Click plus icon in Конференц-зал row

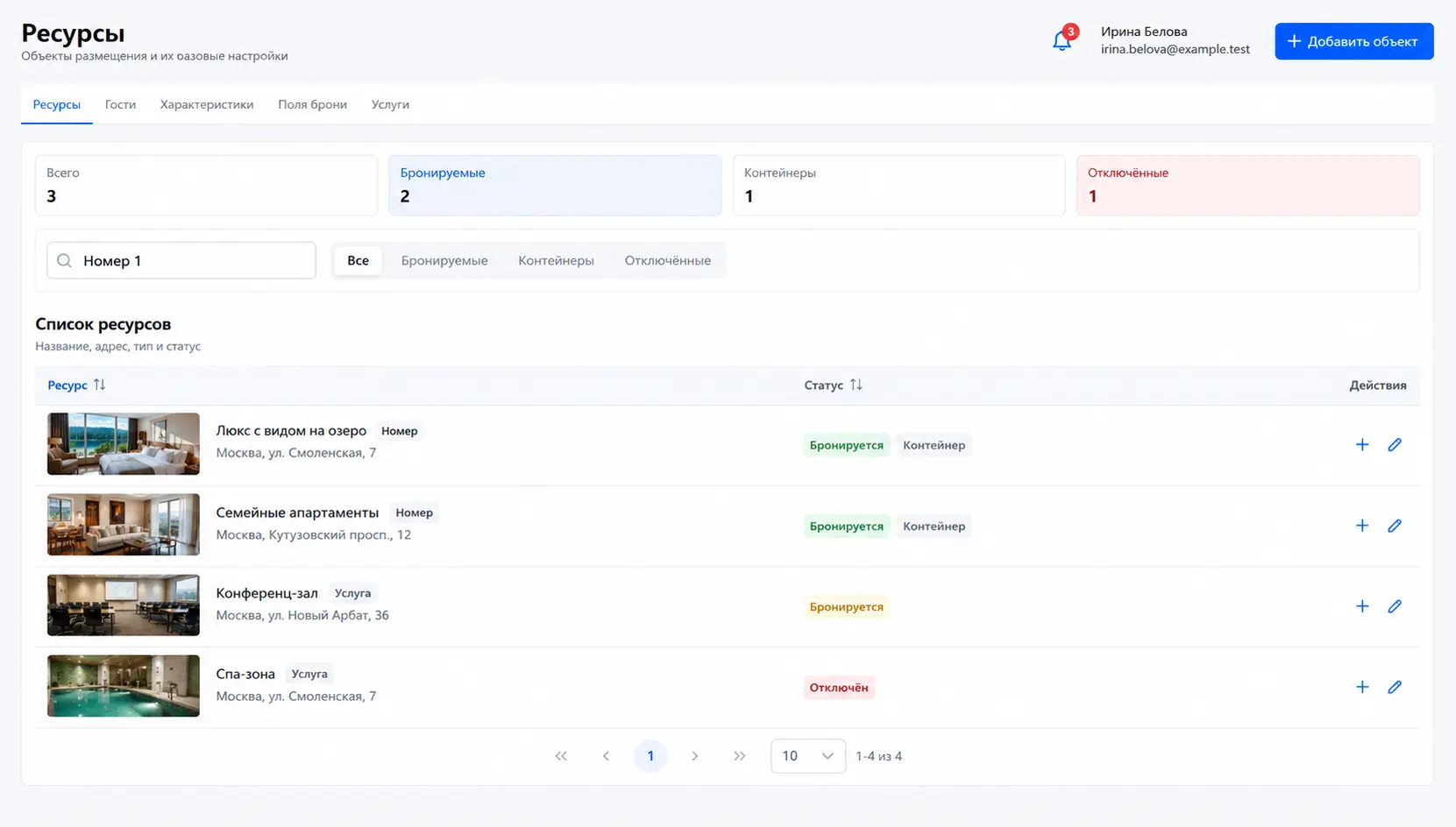point(1362,606)
